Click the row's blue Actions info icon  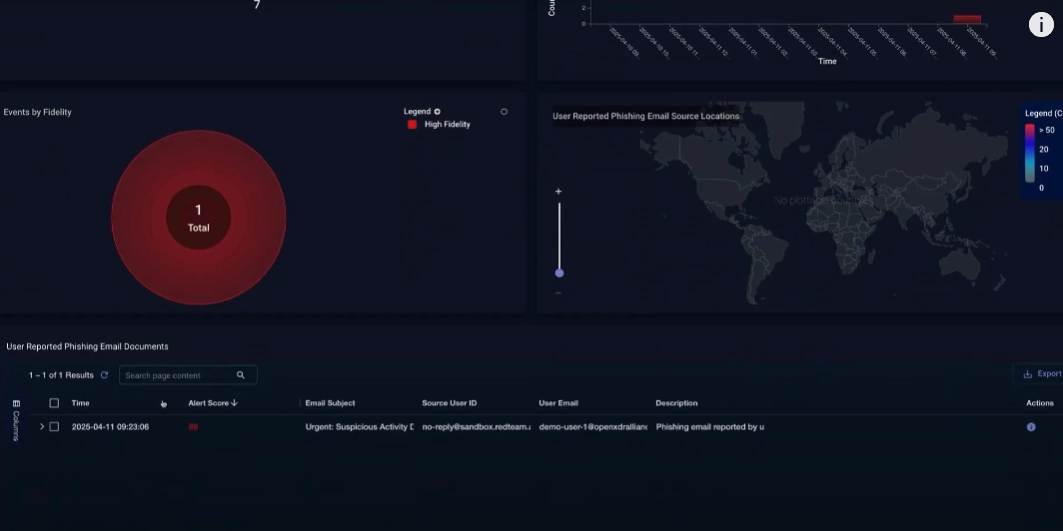pos(1031,427)
